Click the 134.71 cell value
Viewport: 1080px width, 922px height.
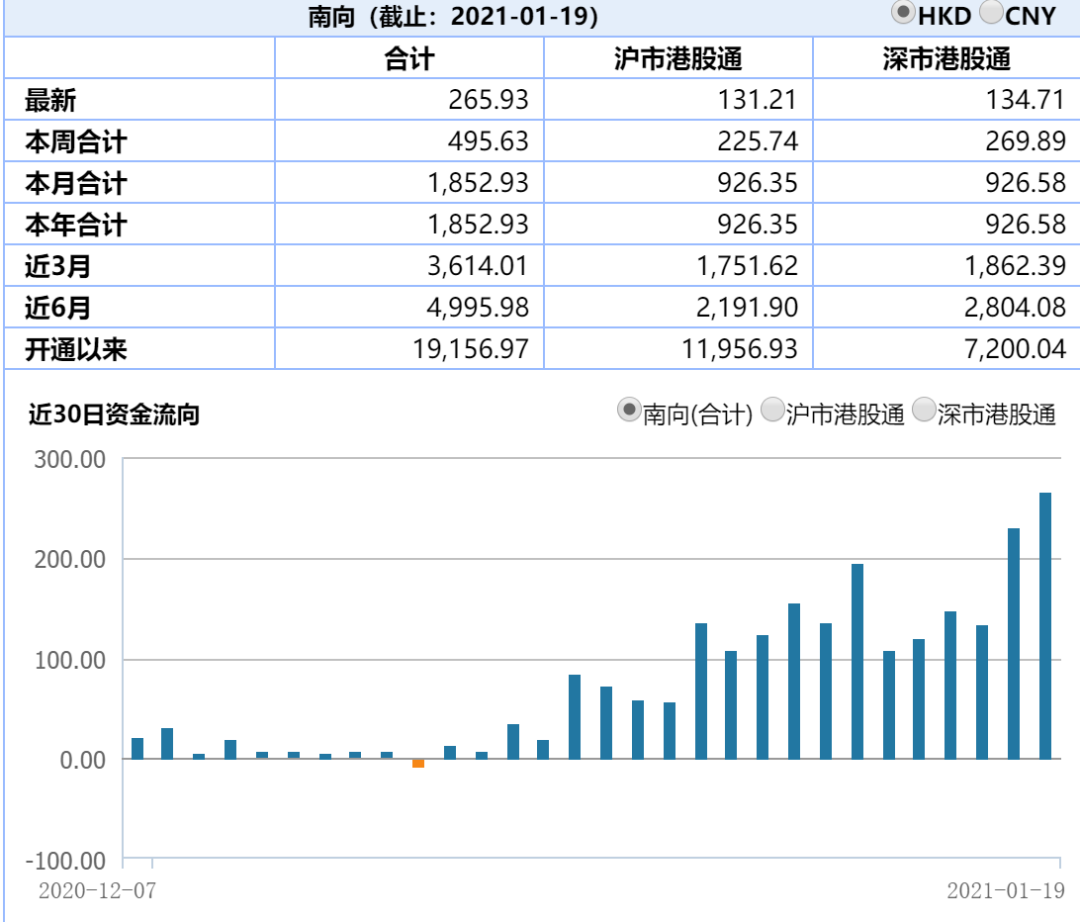click(1026, 100)
